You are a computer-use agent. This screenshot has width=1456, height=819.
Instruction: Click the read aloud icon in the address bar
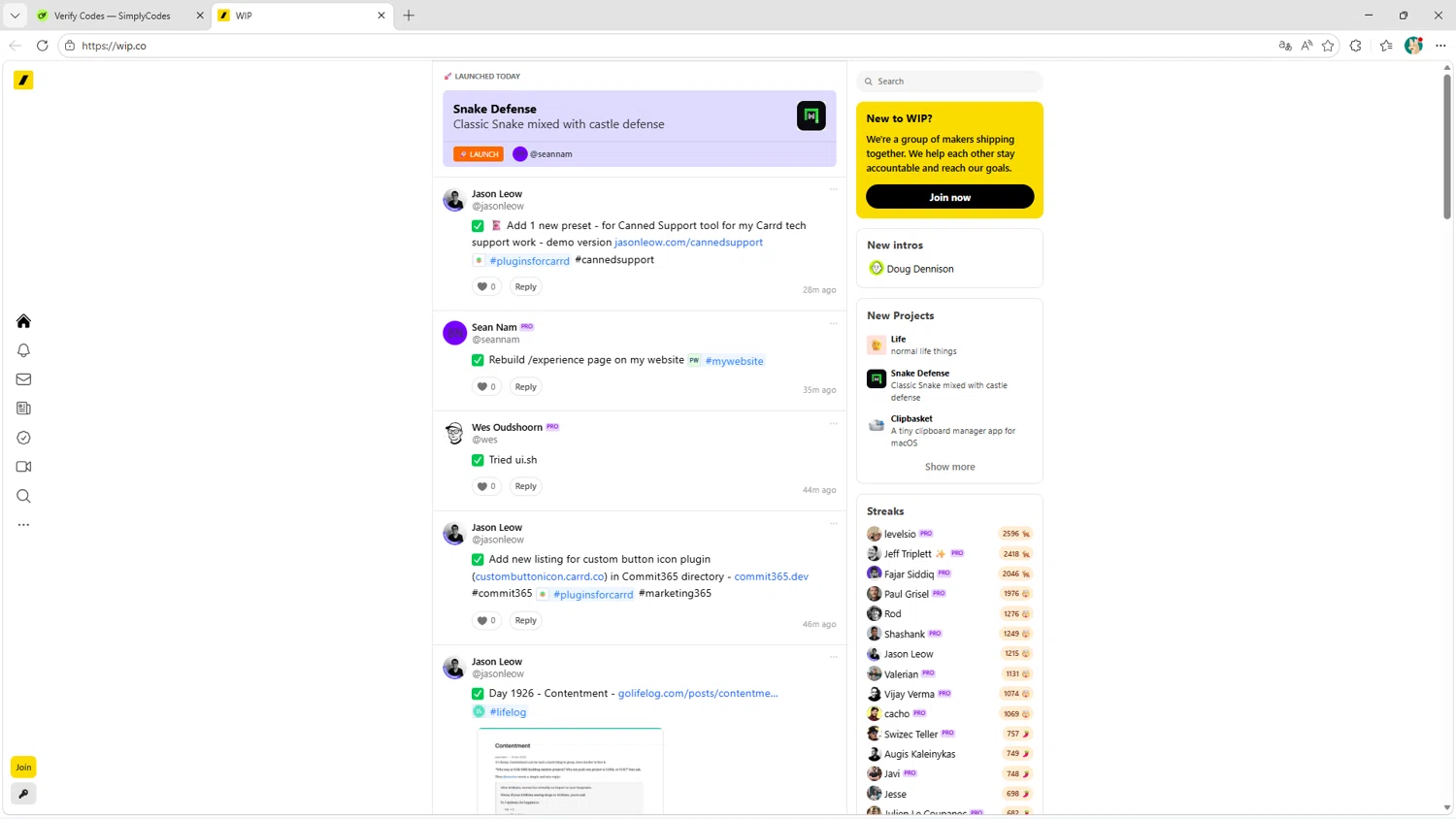1307,46
